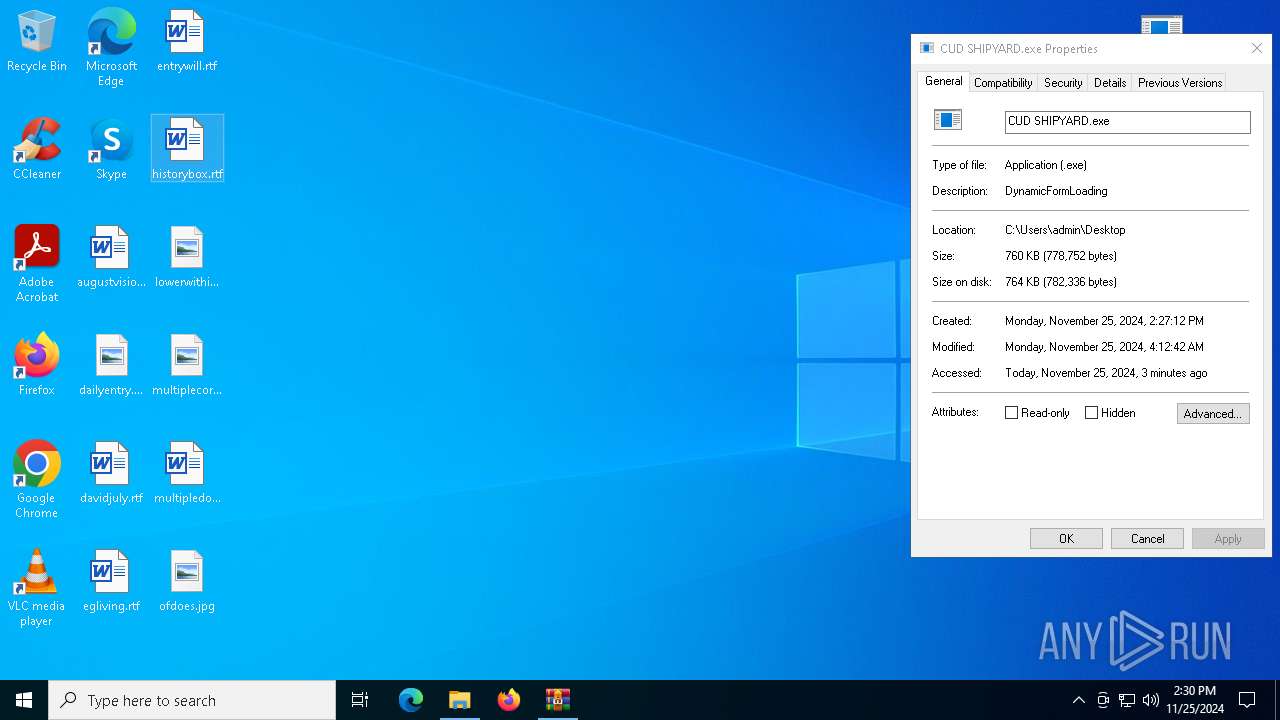Click the Created date value 2:27:12 PM
The image size is (1280, 720).
(x=1104, y=321)
